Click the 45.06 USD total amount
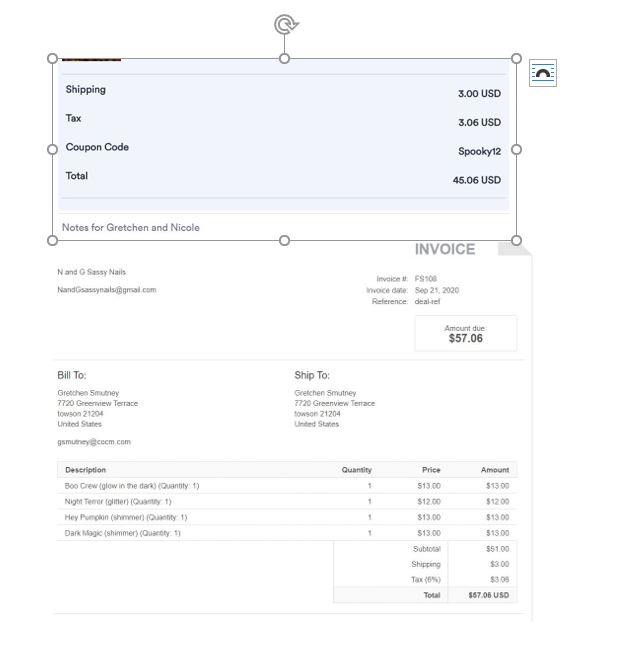 476,180
